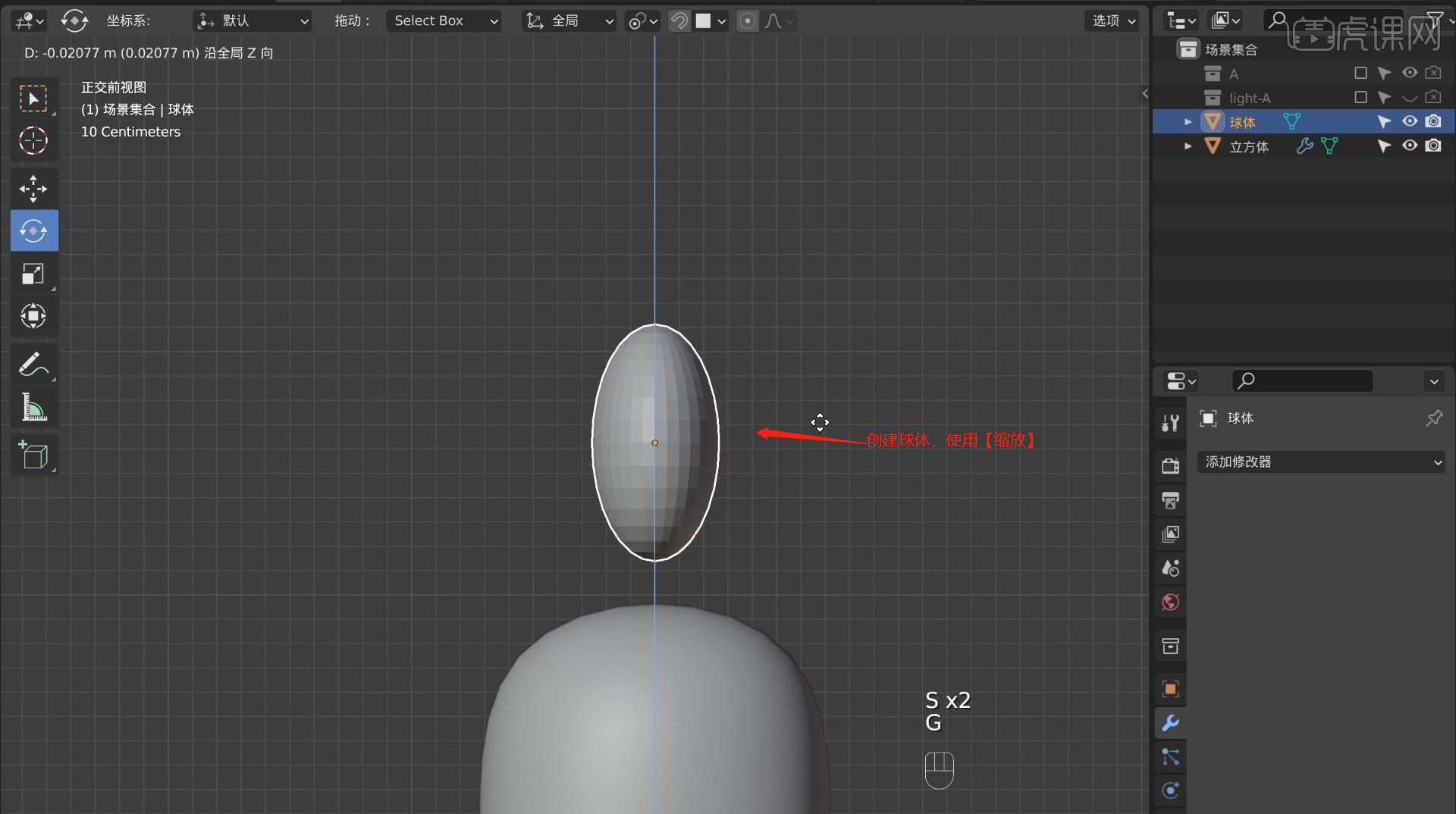Choose the Transform tool
The height and width of the screenshot is (814, 1456).
pos(33,316)
